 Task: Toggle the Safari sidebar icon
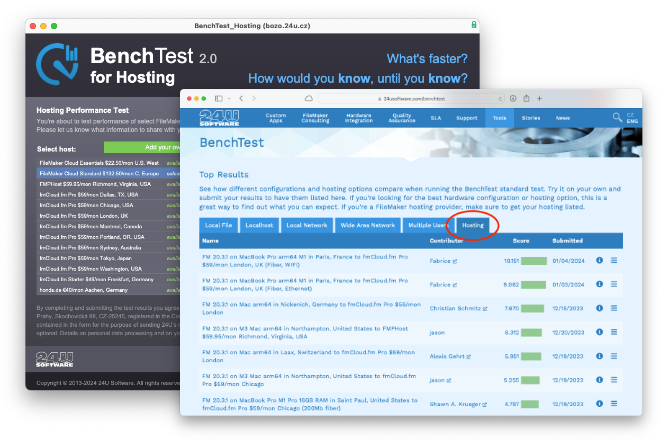[218, 98]
